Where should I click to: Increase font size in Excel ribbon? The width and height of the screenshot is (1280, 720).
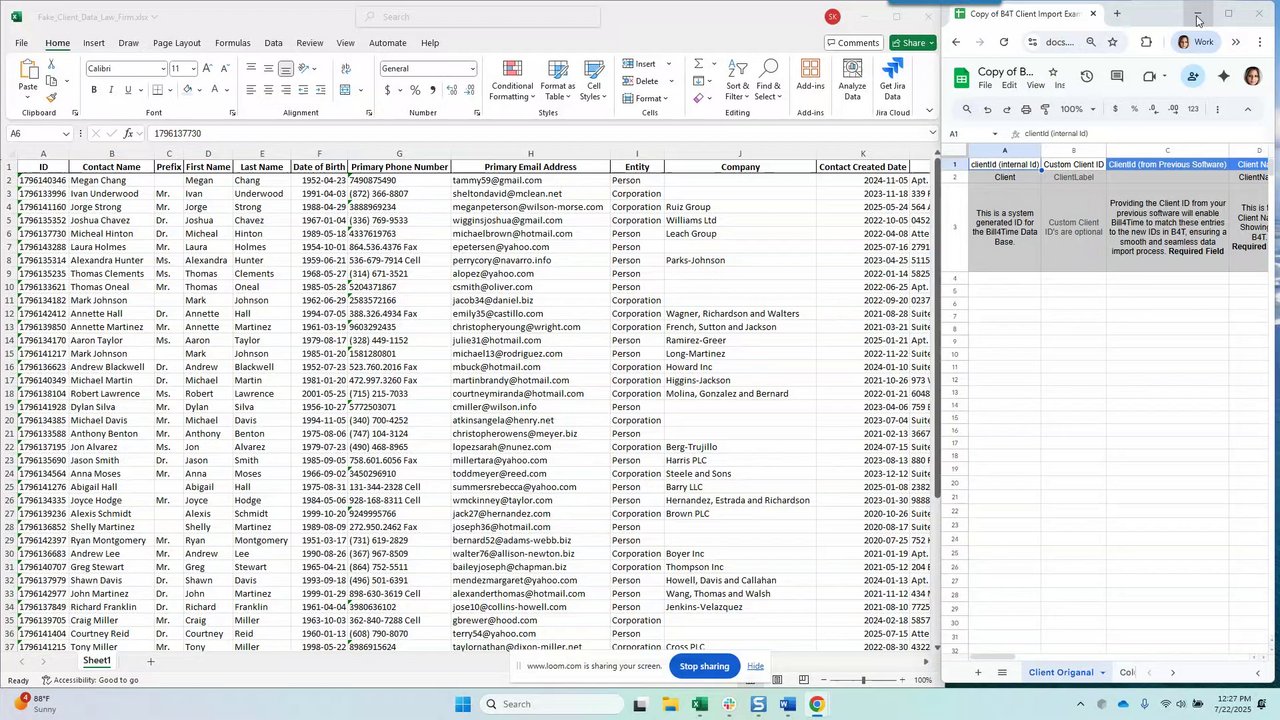pos(207,68)
